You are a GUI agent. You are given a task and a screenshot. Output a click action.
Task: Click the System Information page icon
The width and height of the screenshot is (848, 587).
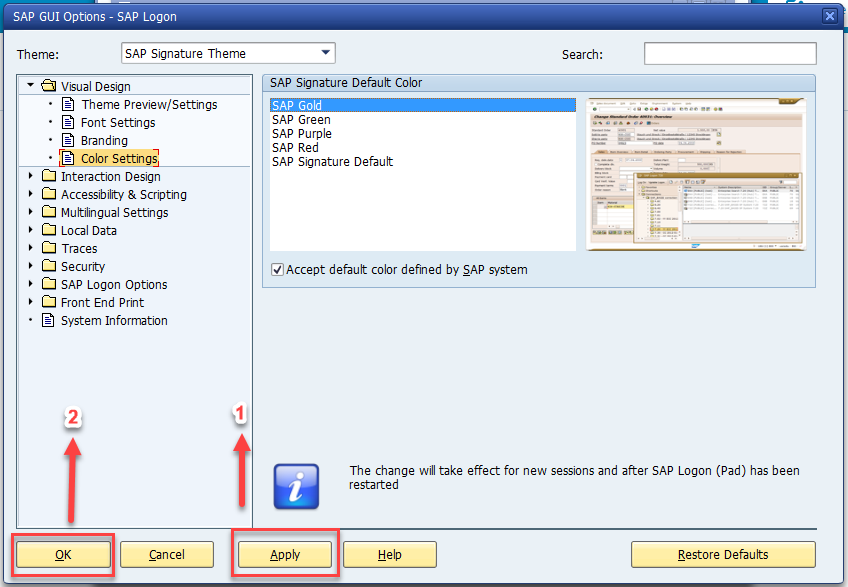click(x=46, y=320)
